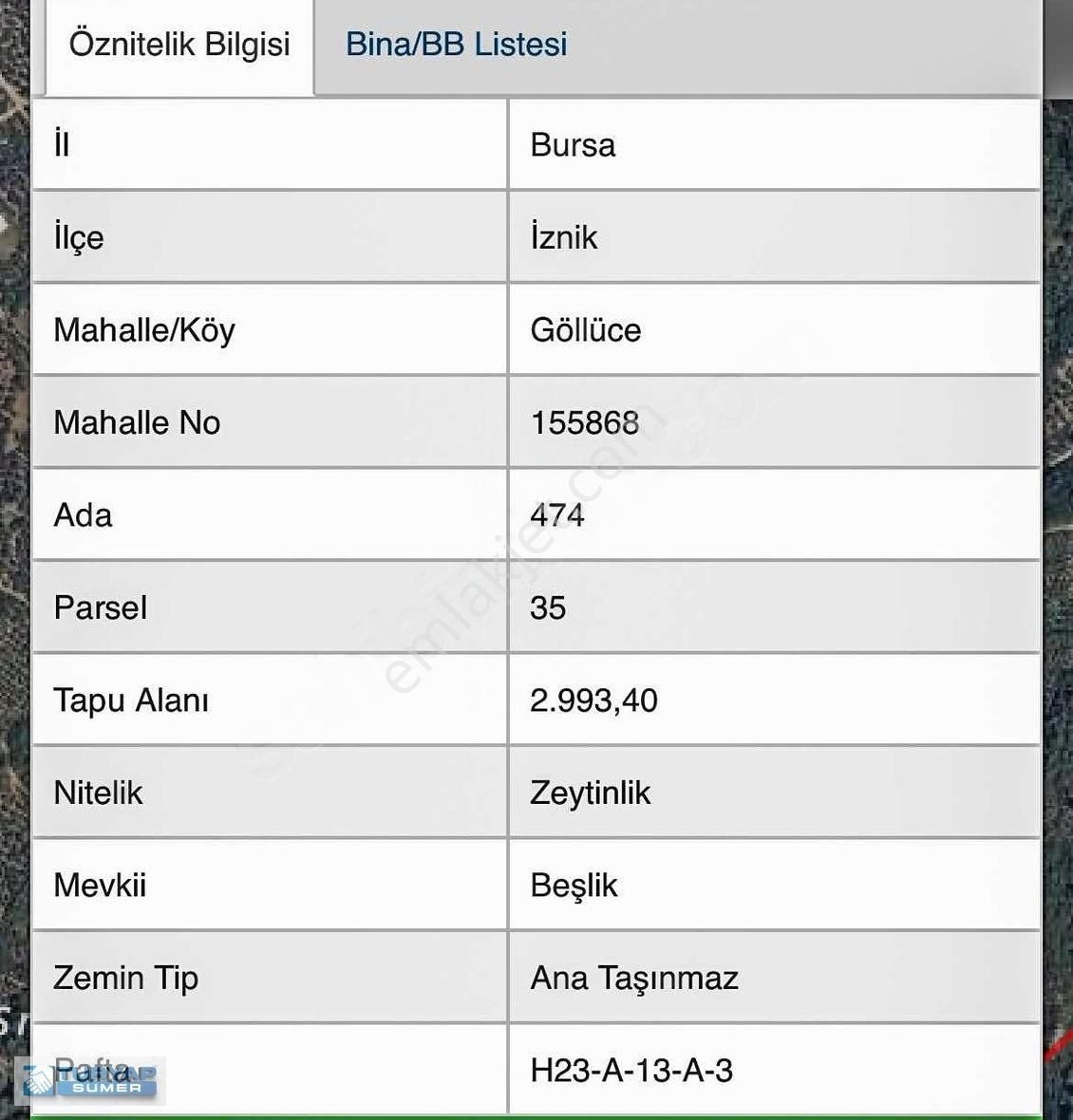
Task: Select the Tapu Alanı row label
Action: click(x=131, y=700)
